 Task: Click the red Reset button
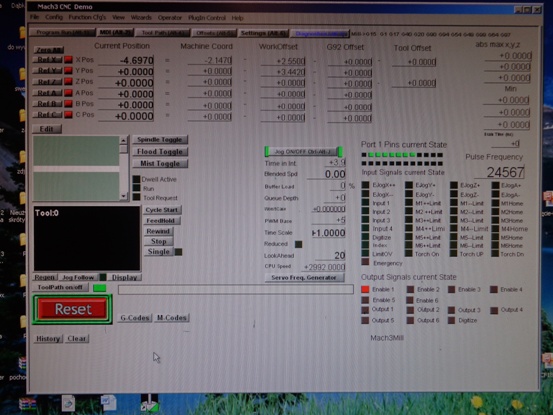[x=73, y=309]
